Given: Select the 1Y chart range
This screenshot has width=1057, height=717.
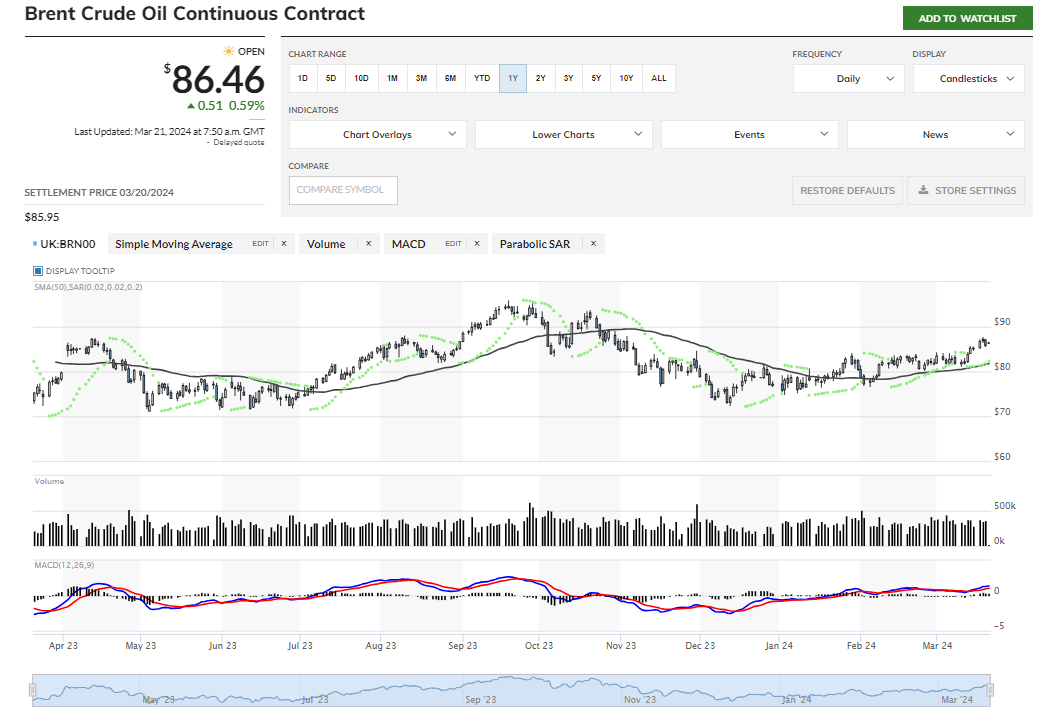Looking at the screenshot, I should pyautogui.click(x=513, y=78).
